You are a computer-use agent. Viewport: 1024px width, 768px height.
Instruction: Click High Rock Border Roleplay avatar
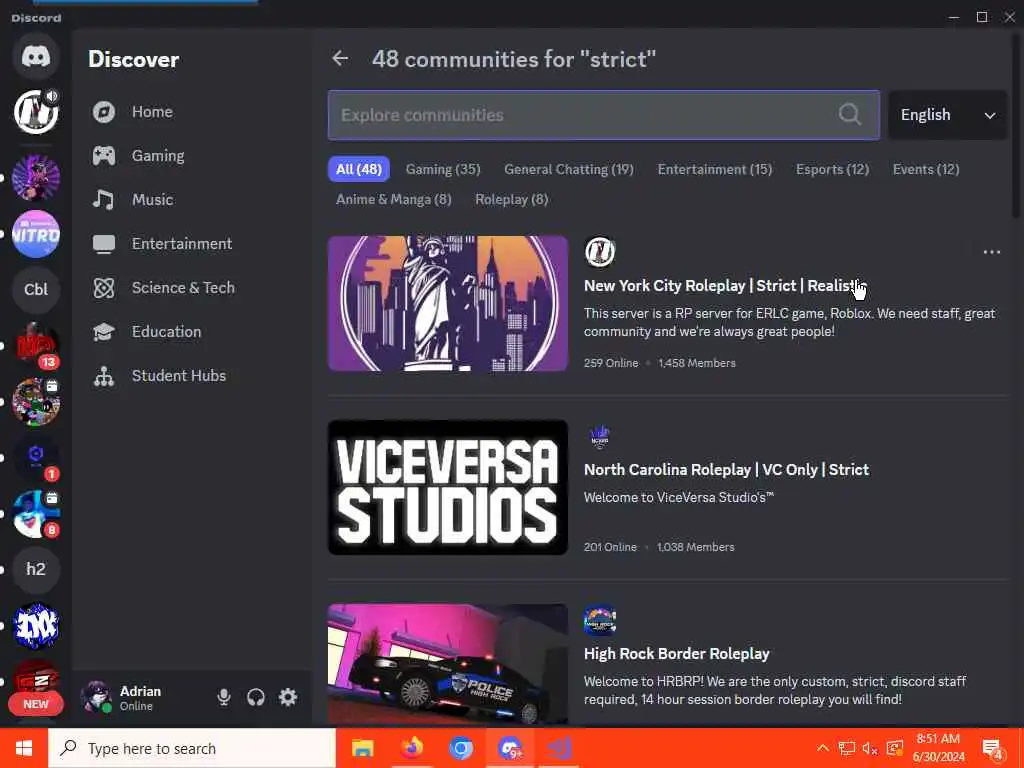click(x=600, y=620)
